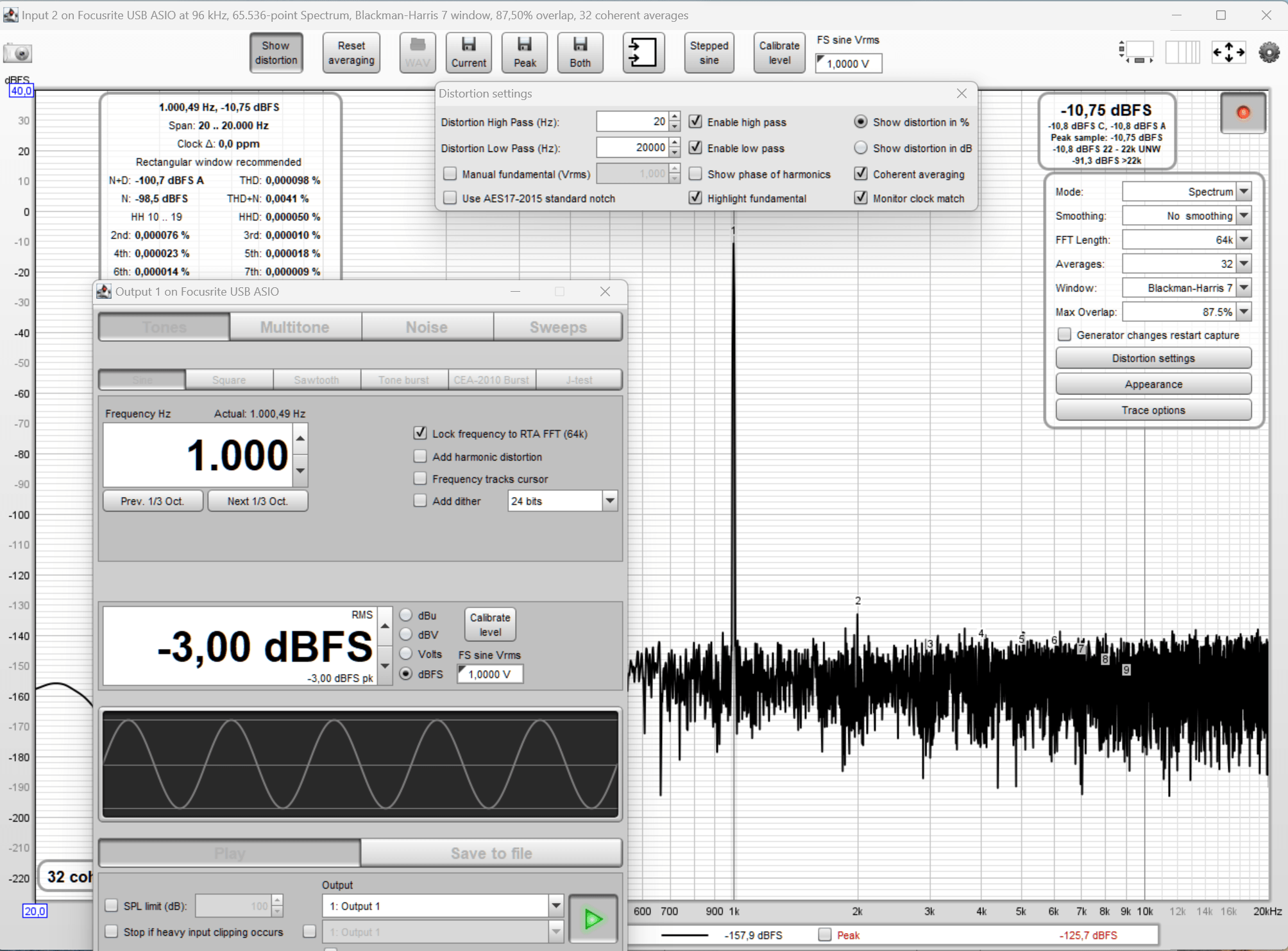Viewport: 1288px width, 951px height.
Task: Toggle Enable high pass checkbox
Action: pyautogui.click(x=695, y=122)
